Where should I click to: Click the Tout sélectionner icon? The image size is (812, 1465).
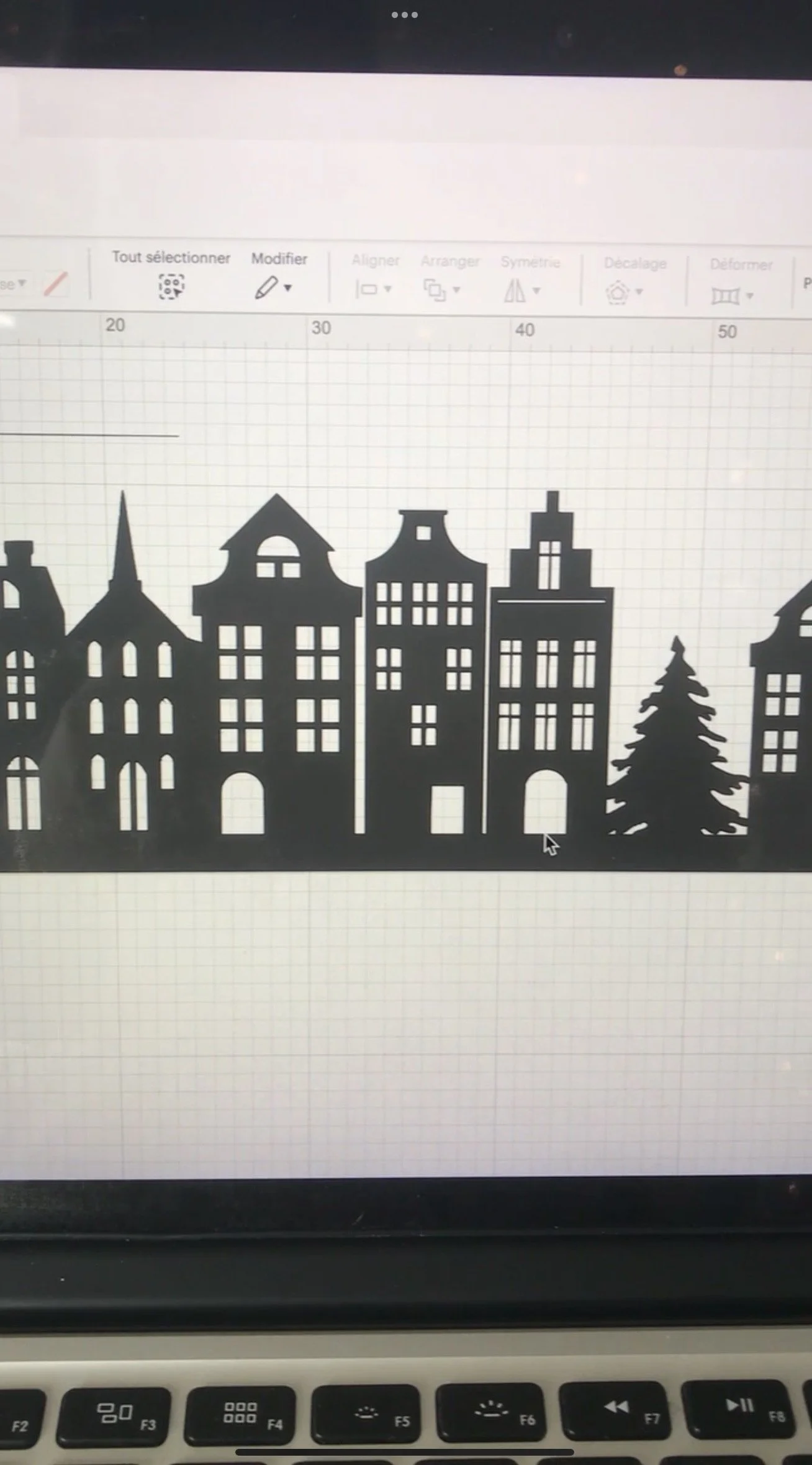click(x=171, y=286)
